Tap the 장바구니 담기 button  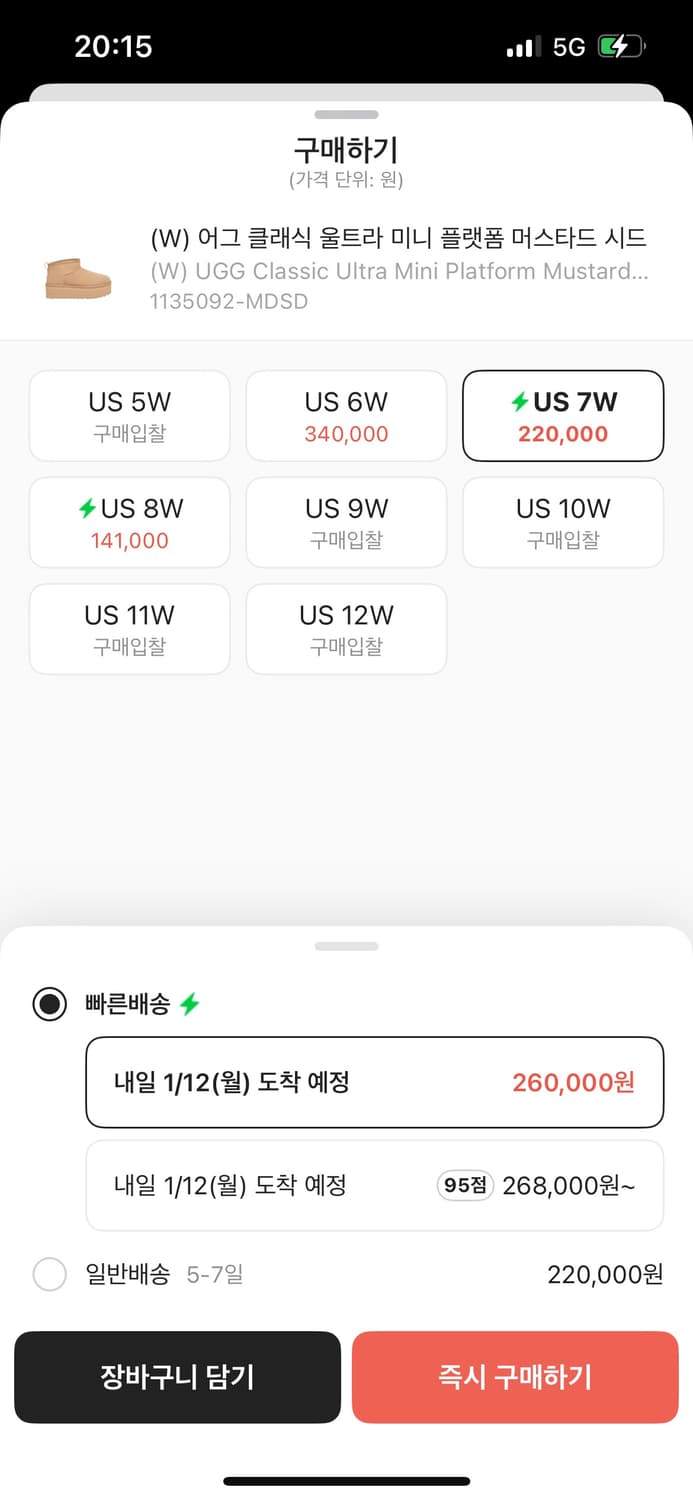(x=177, y=1377)
